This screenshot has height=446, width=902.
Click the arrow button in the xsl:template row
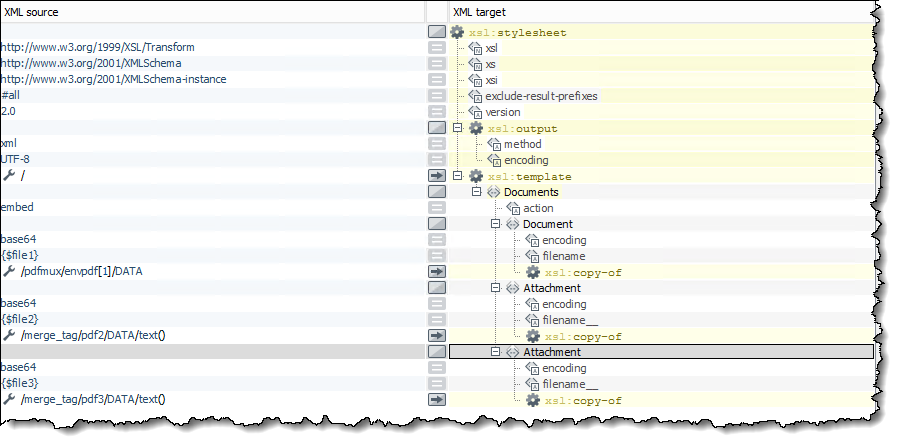(x=437, y=176)
